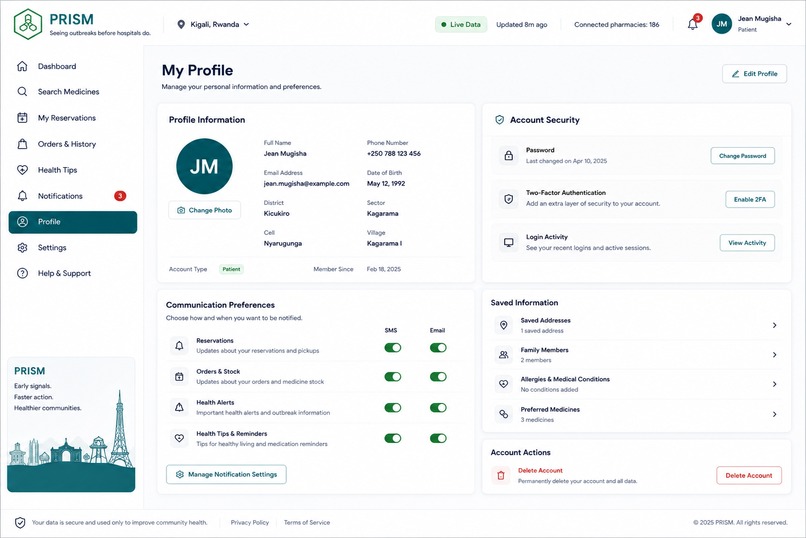This screenshot has height=538, width=806.
Task: Open the Privacy Policy footer link
Action: tap(250, 523)
